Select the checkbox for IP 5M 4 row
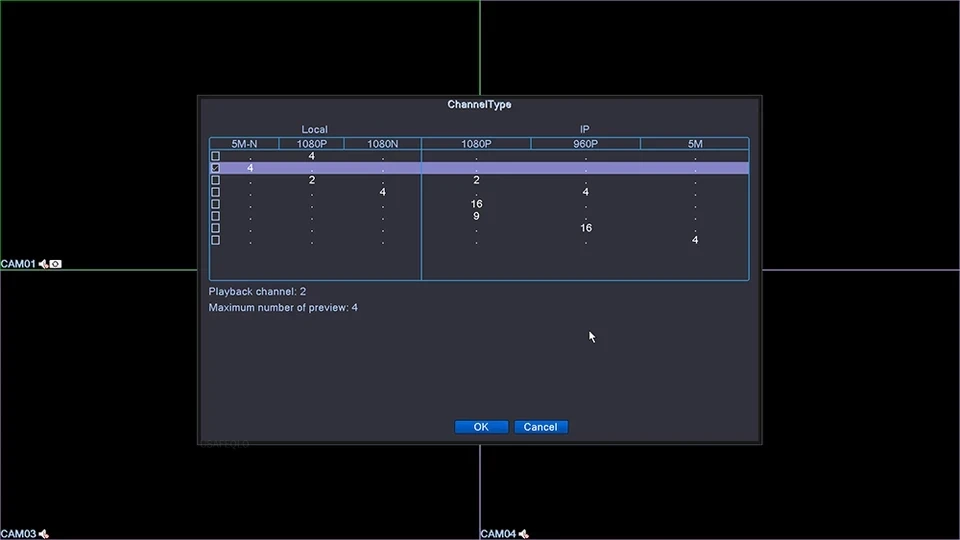The height and width of the screenshot is (540, 960). coord(216,240)
